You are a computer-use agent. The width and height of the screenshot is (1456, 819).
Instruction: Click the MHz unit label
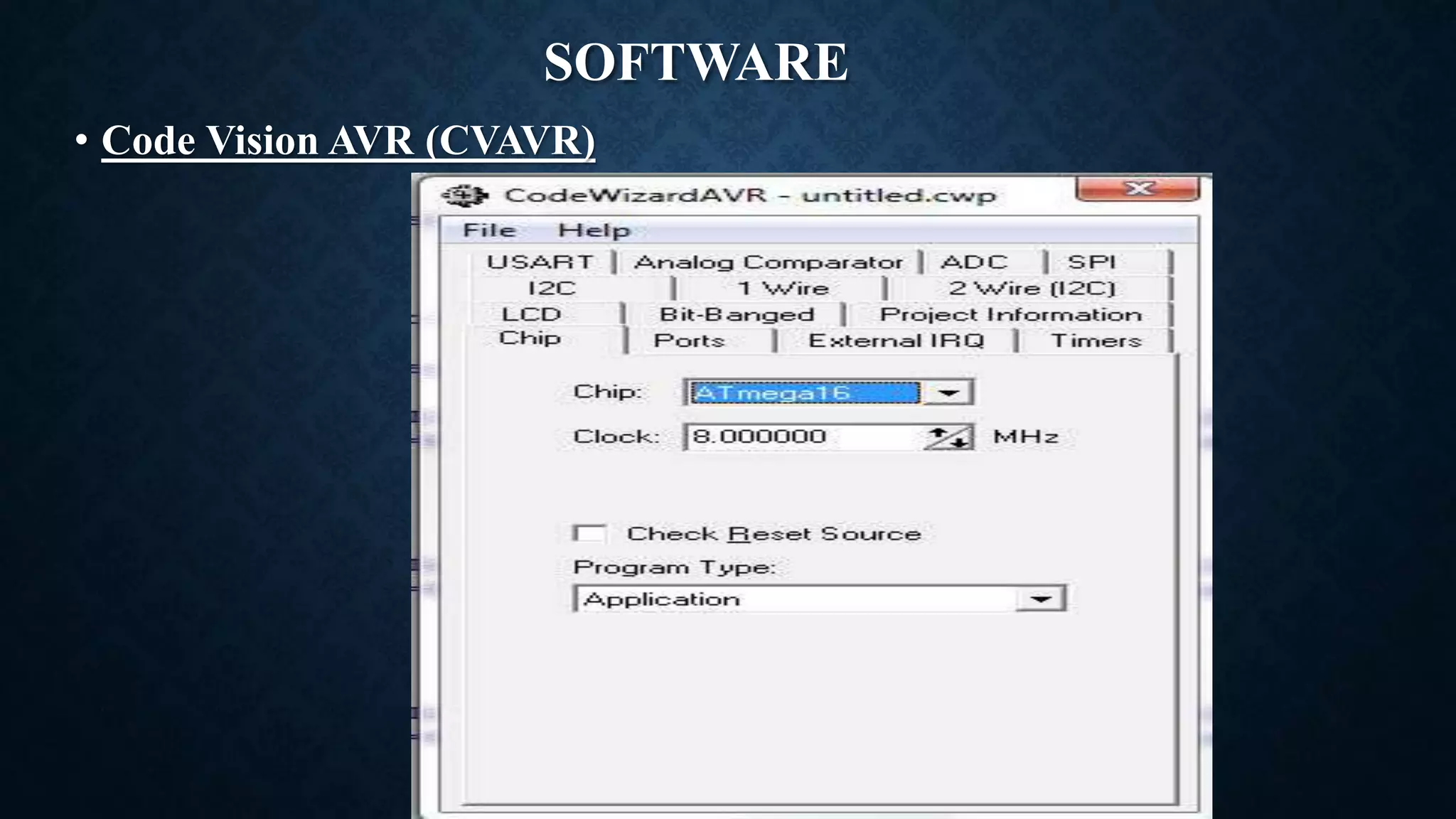tap(1026, 437)
